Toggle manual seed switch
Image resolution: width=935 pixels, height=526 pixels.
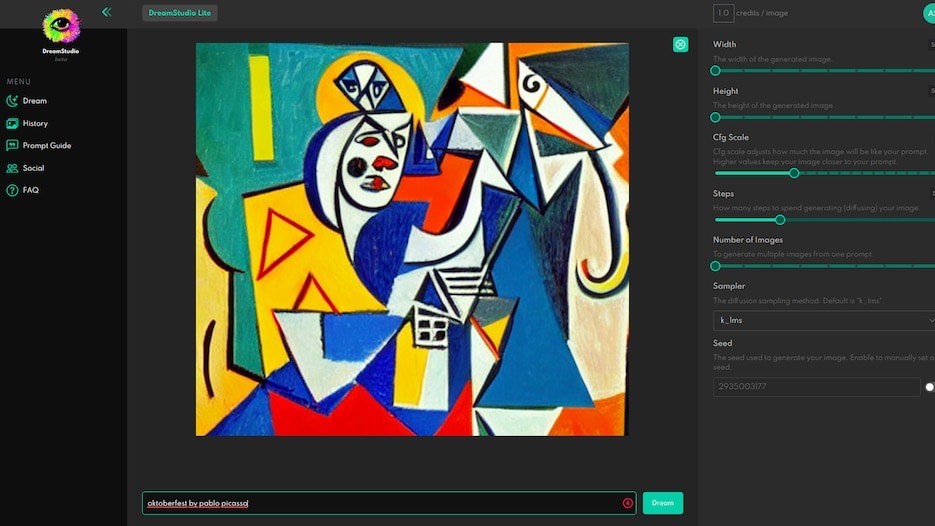(930, 387)
